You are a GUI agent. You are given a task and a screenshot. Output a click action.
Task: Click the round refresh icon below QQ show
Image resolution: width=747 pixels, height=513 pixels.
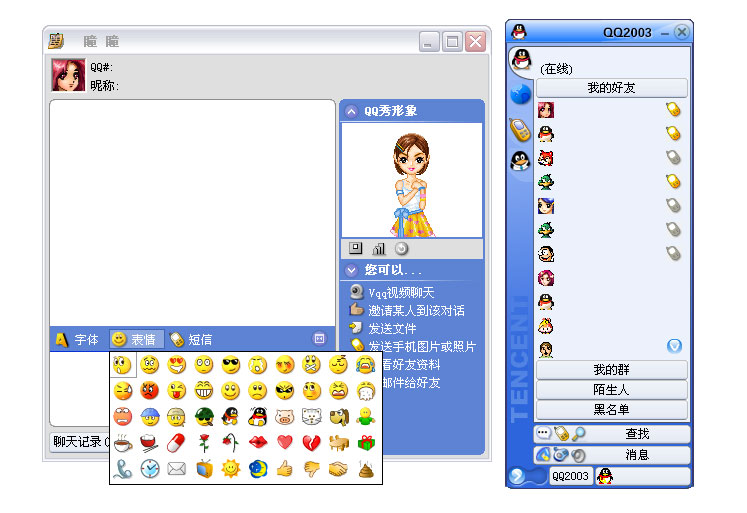coord(402,249)
